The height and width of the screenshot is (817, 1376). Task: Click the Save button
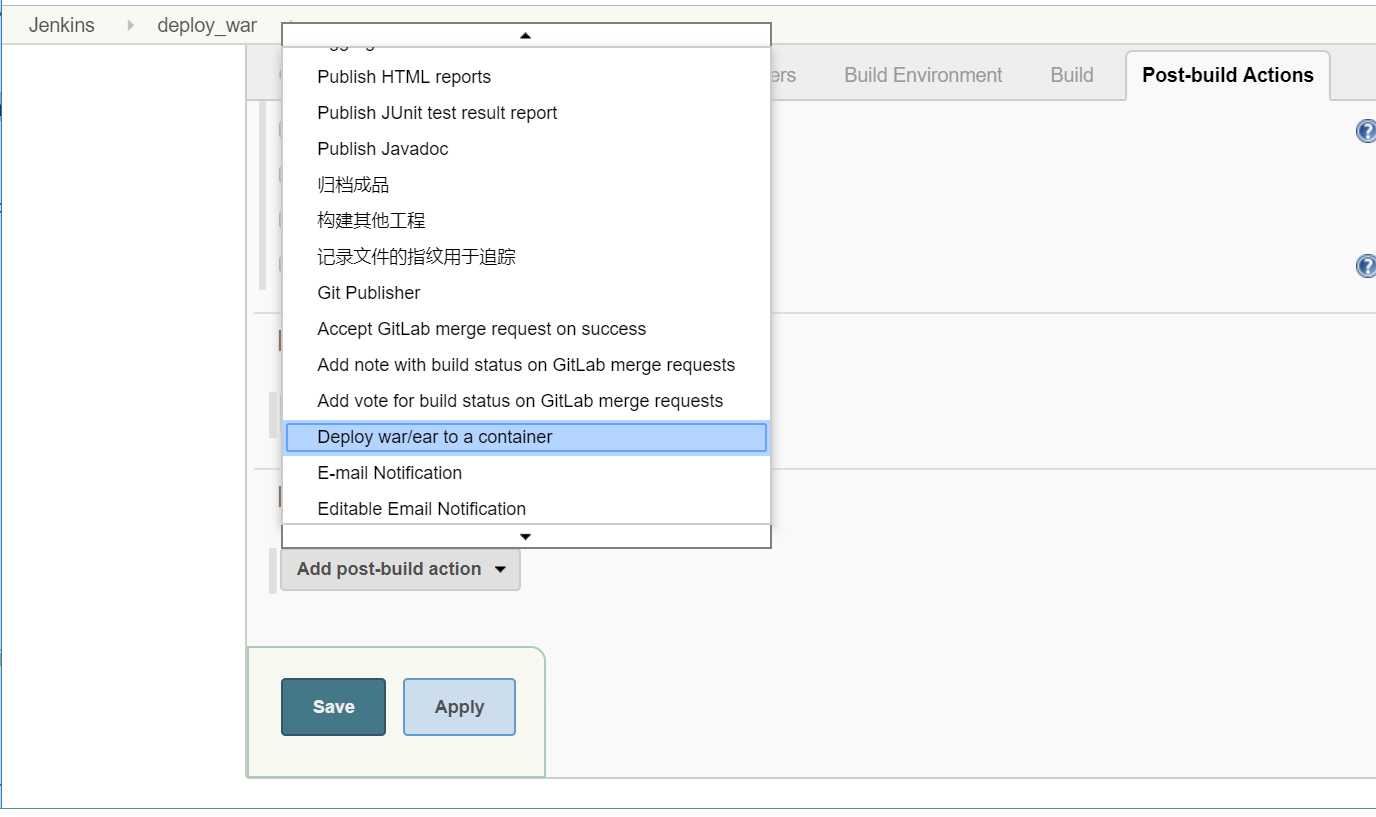(x=333, y=707)
